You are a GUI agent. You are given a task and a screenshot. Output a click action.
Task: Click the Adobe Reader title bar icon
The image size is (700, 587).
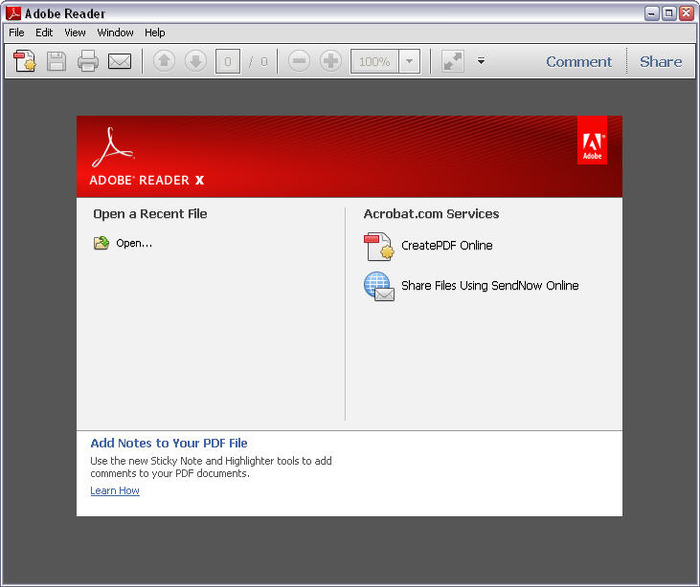tap(13, 13)
